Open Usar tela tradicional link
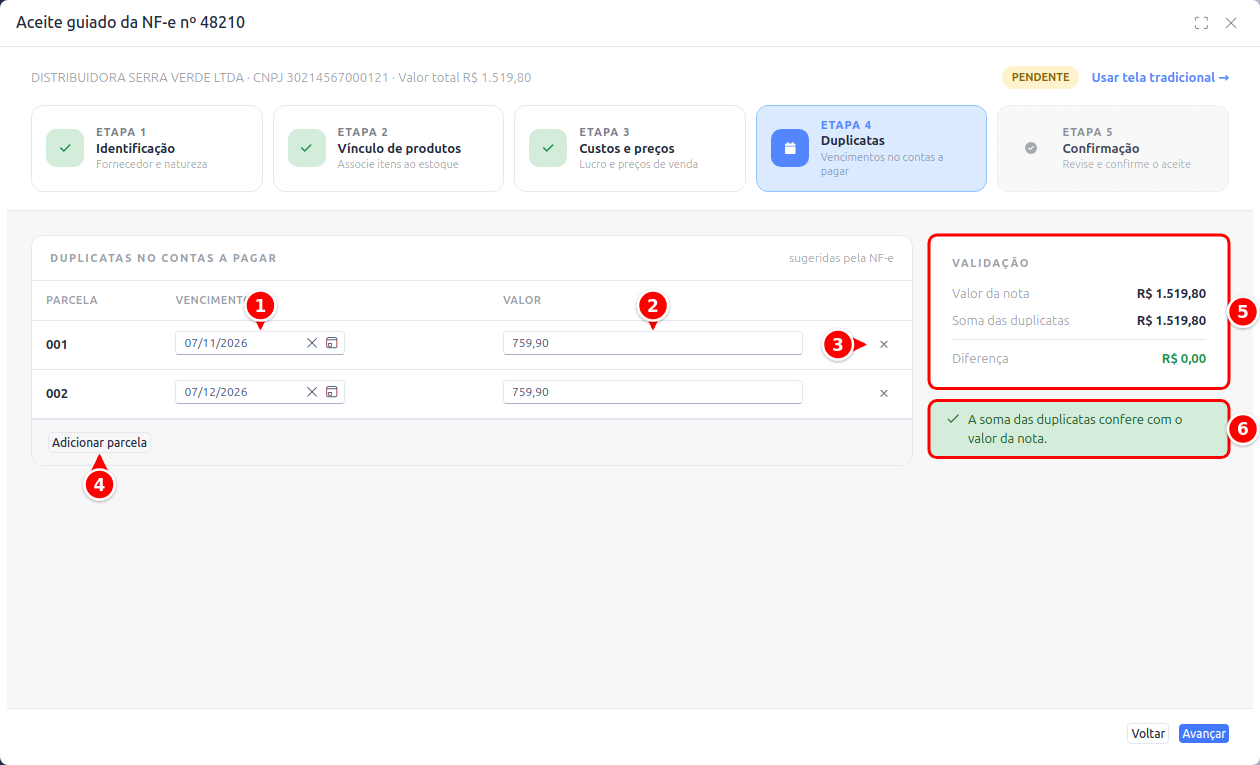 1160,77
